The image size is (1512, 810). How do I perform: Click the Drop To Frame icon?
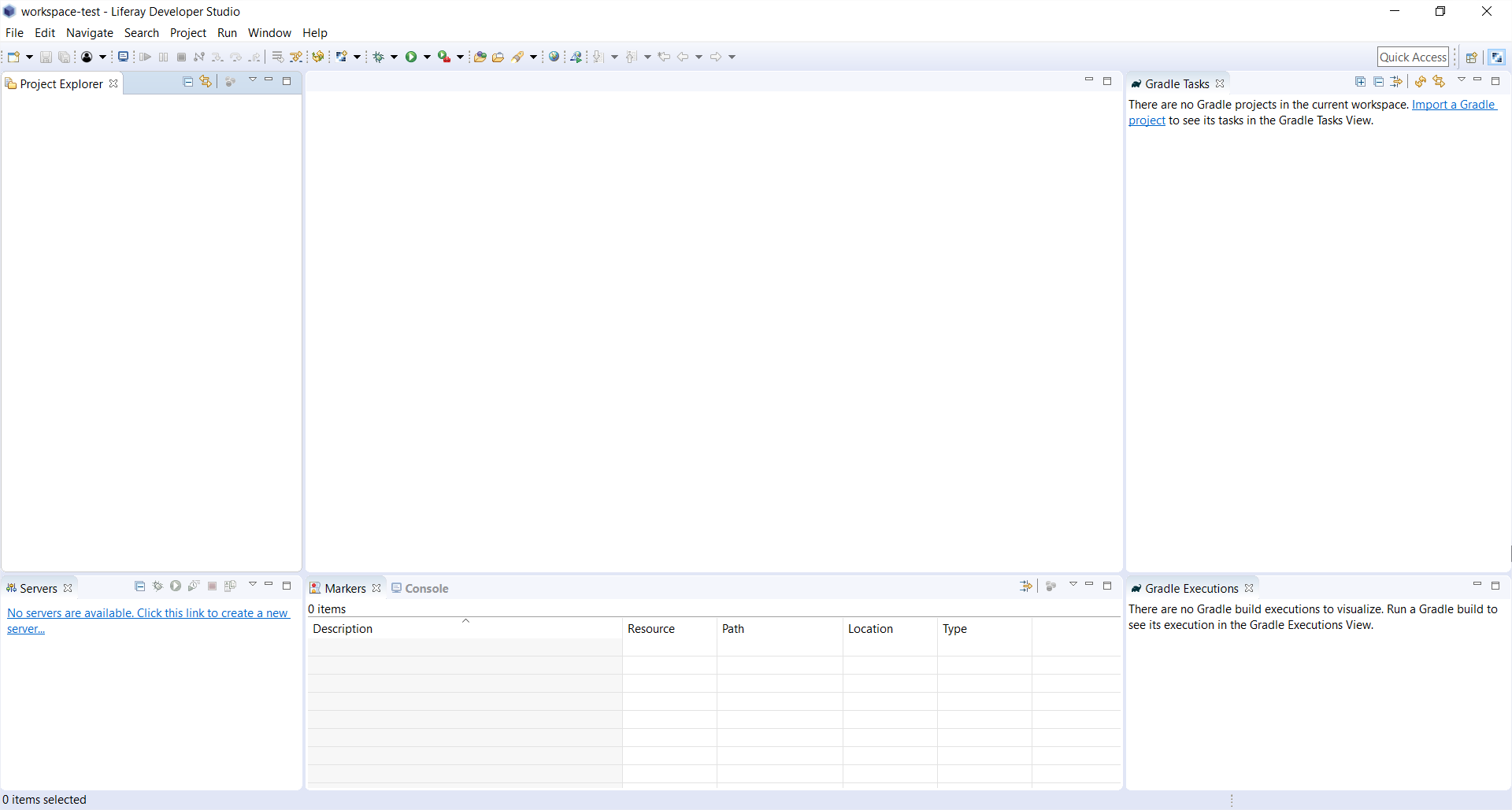(277, 57)
